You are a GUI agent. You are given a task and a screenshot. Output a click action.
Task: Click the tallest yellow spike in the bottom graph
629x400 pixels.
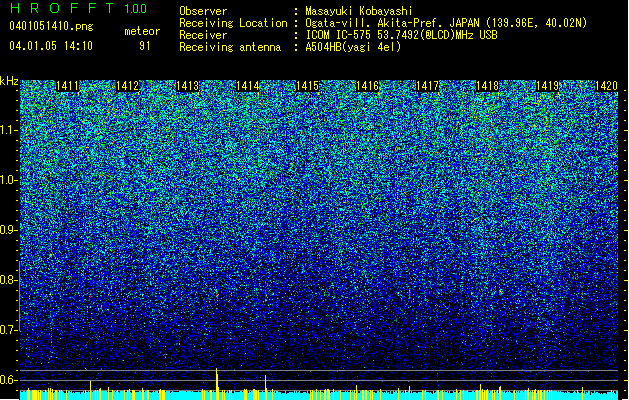[x=217, y=383]
